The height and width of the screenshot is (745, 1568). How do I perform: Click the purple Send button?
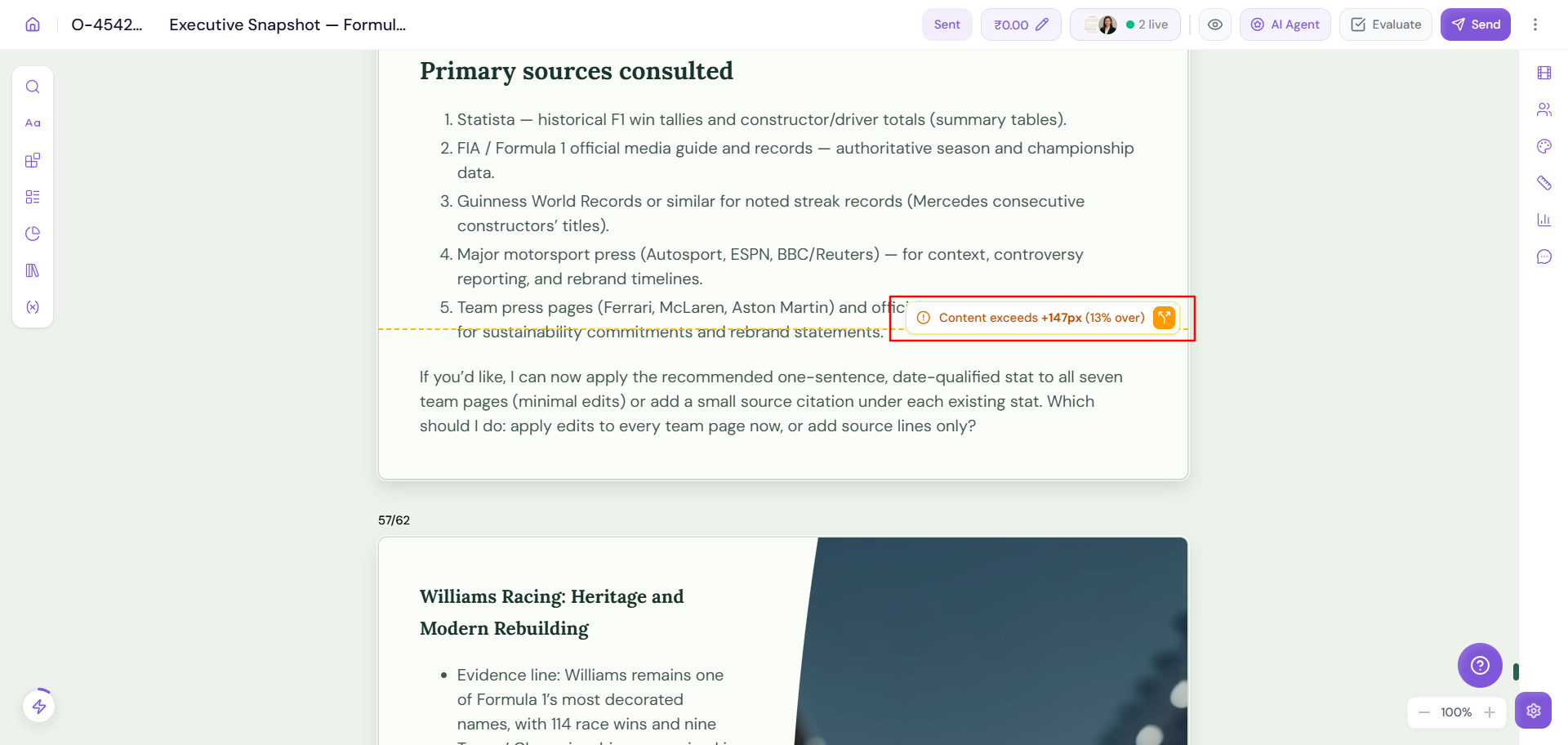1476,25
